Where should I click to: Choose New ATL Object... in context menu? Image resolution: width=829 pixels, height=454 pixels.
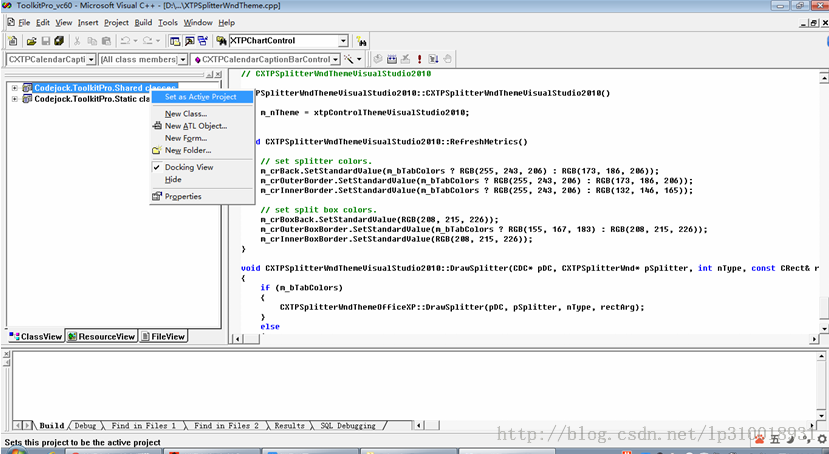pyautogui.click(x=202, y=126)
